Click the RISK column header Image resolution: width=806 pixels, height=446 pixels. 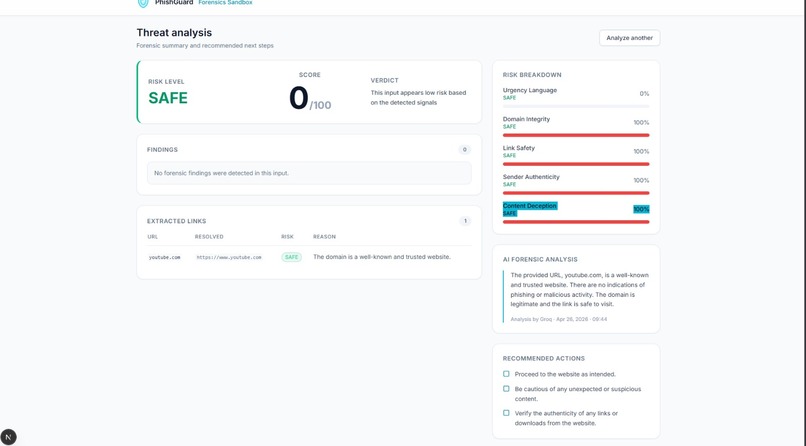point(287,237)
